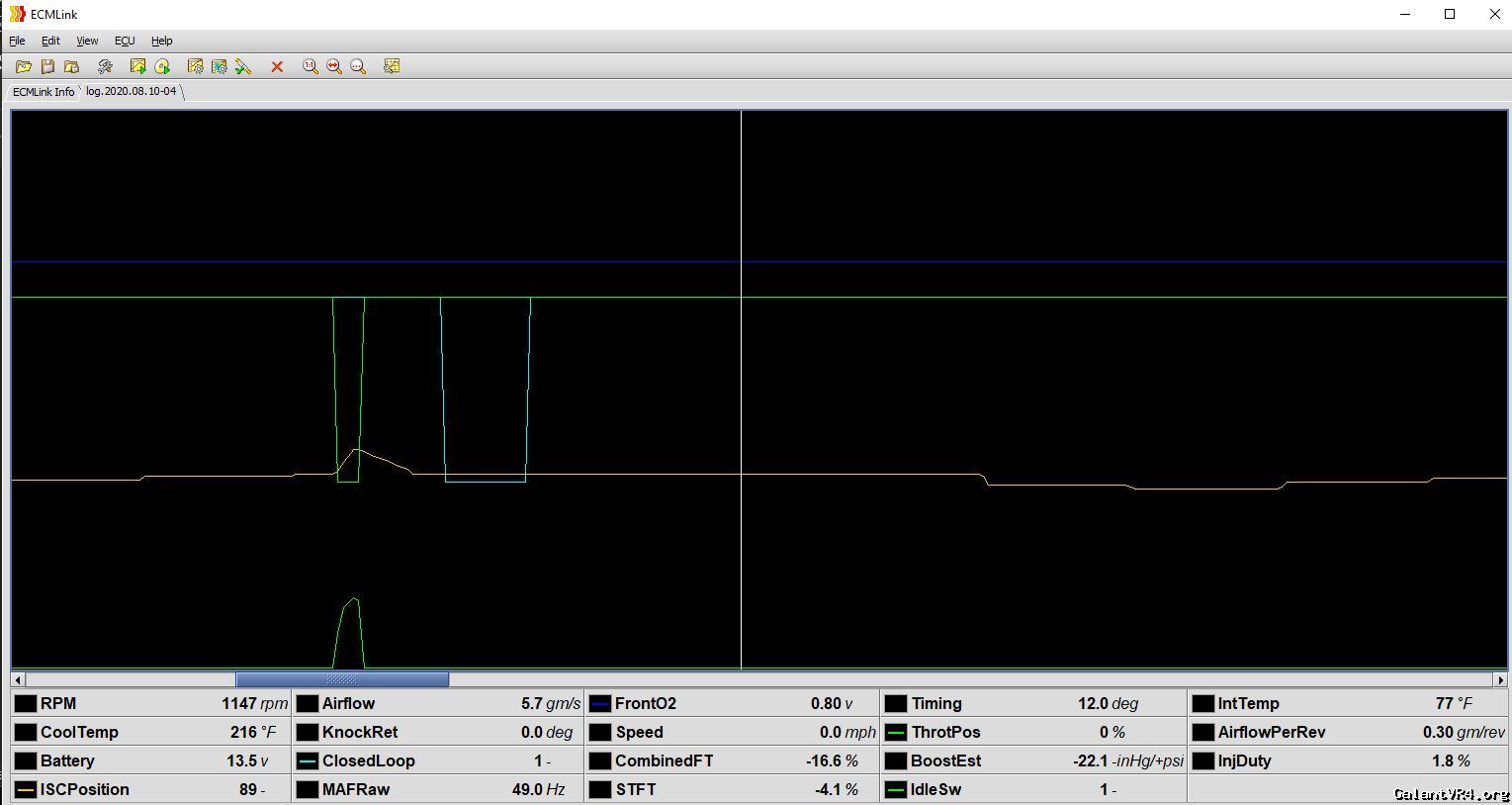Open the View menu
The width and height of the screenshot is (1512, 805).
[x=87, y=41]
